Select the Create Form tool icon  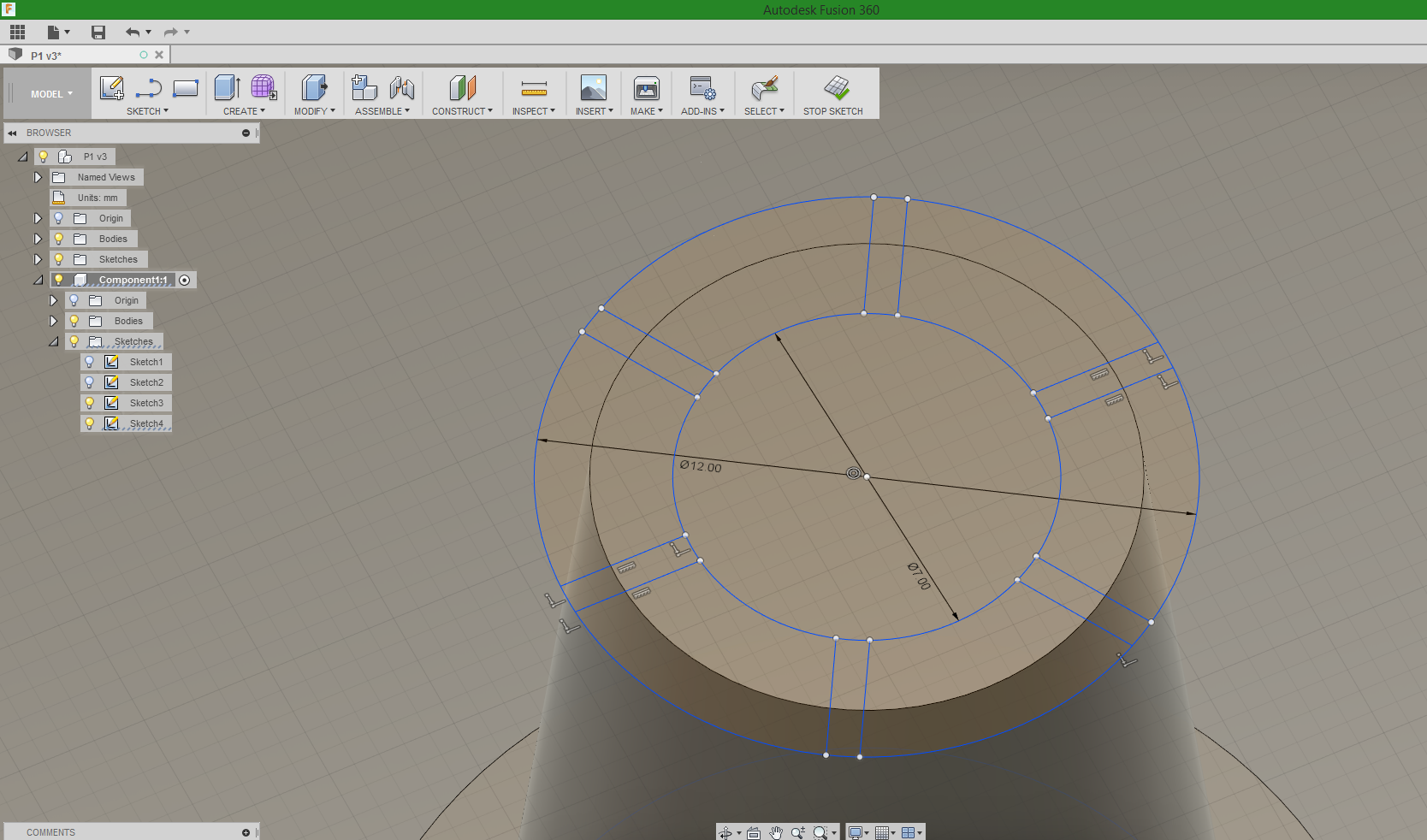[x=263, y=87]
